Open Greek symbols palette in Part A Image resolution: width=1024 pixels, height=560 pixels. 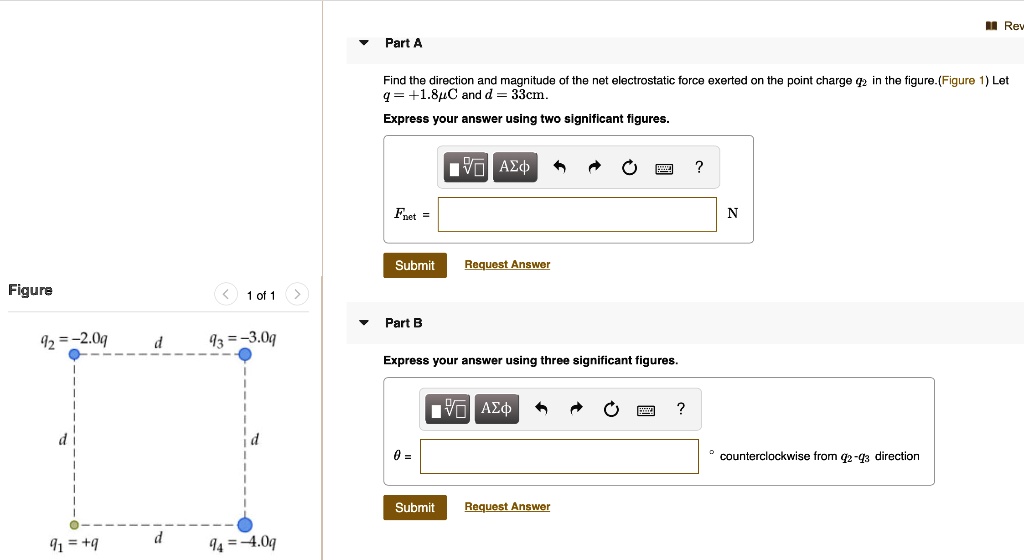pyautogui.click(x=515, y=167)
